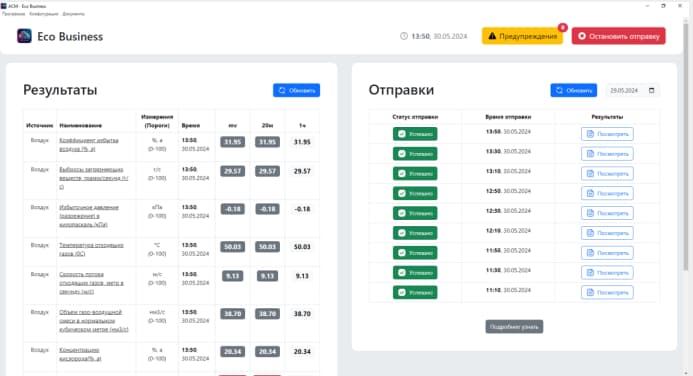The image size is (693, 376).
Task: Click the Успешно status badge for 13:30
Action: coord(415,154)
